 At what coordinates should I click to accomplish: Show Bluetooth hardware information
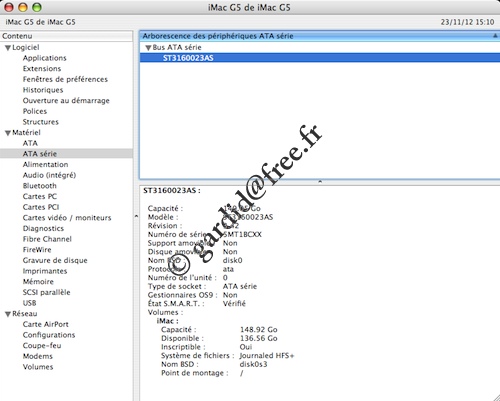coord(40,186)
